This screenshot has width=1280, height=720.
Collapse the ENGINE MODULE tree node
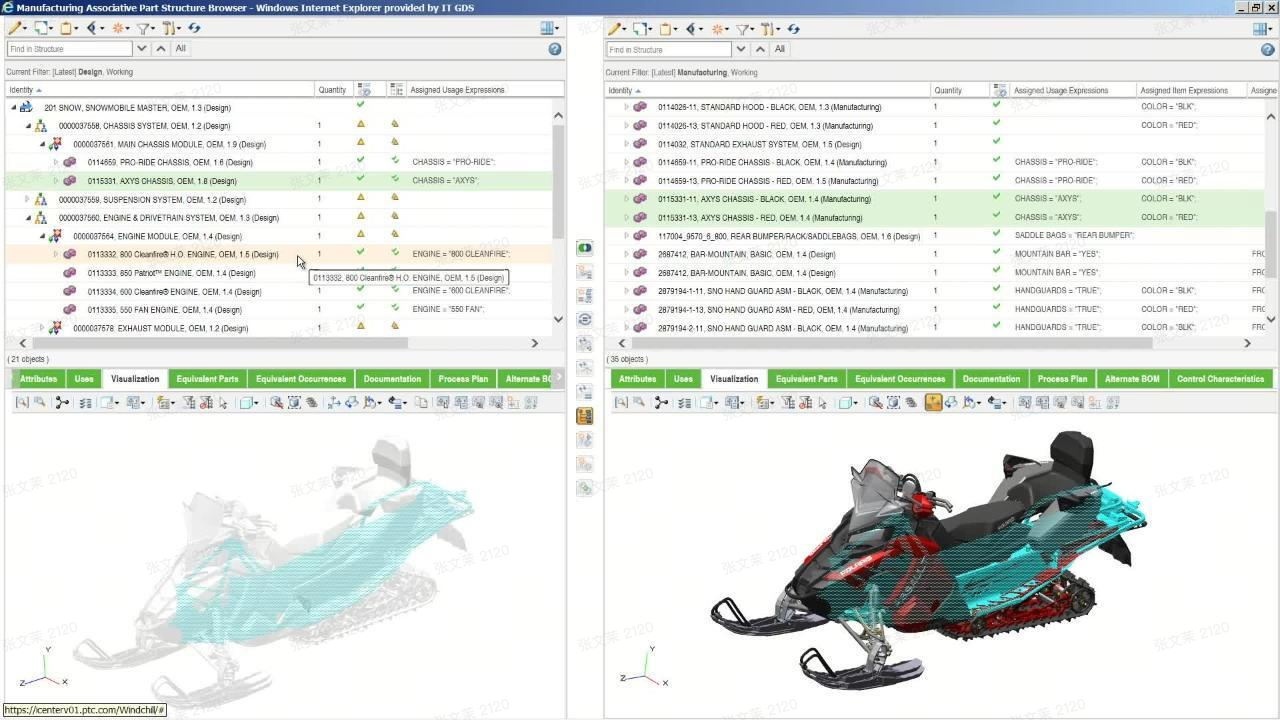click(42, 236)
